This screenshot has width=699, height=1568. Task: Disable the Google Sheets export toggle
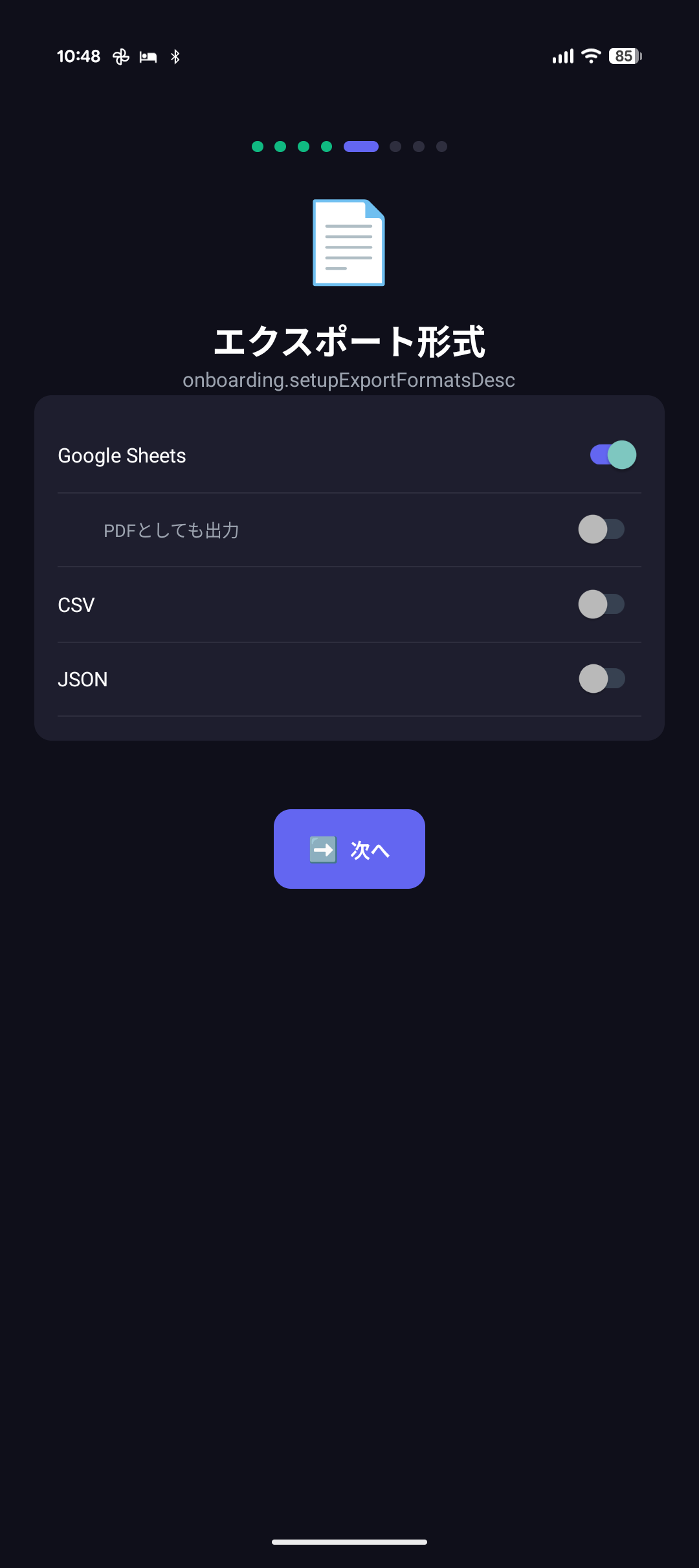[x=613, y=455]
